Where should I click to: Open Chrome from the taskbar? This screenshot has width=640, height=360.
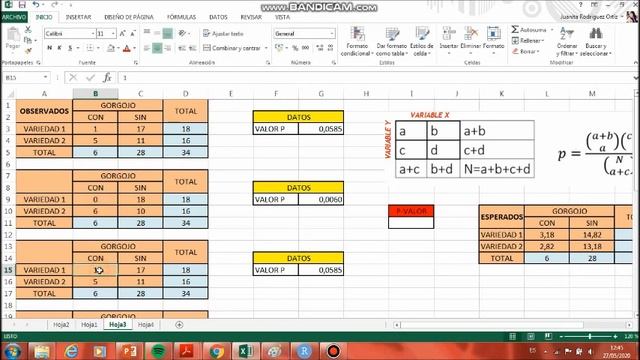pyautogui.click(x=216, y=351)
